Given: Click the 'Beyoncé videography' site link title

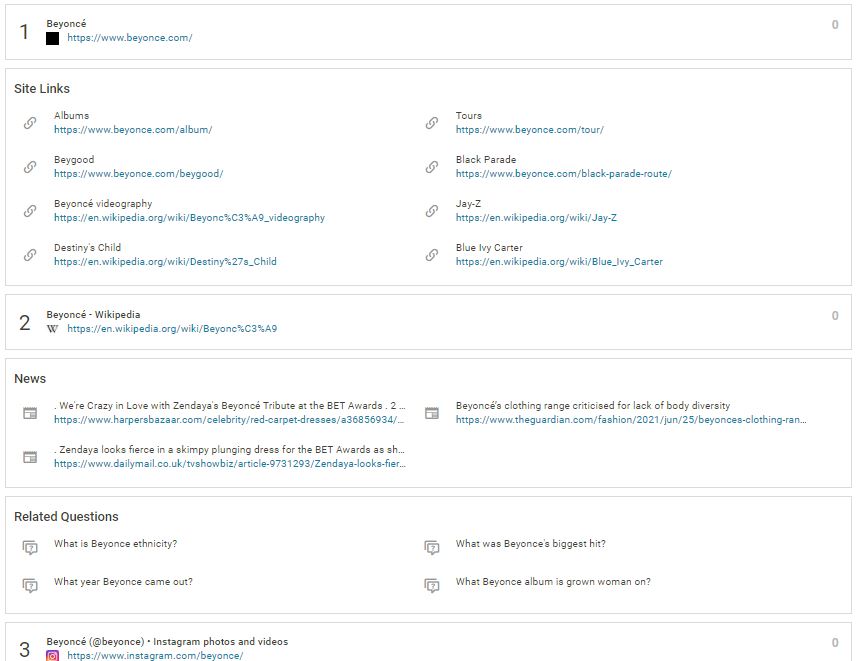Looking at the screenshot, I should coord(103,204).
